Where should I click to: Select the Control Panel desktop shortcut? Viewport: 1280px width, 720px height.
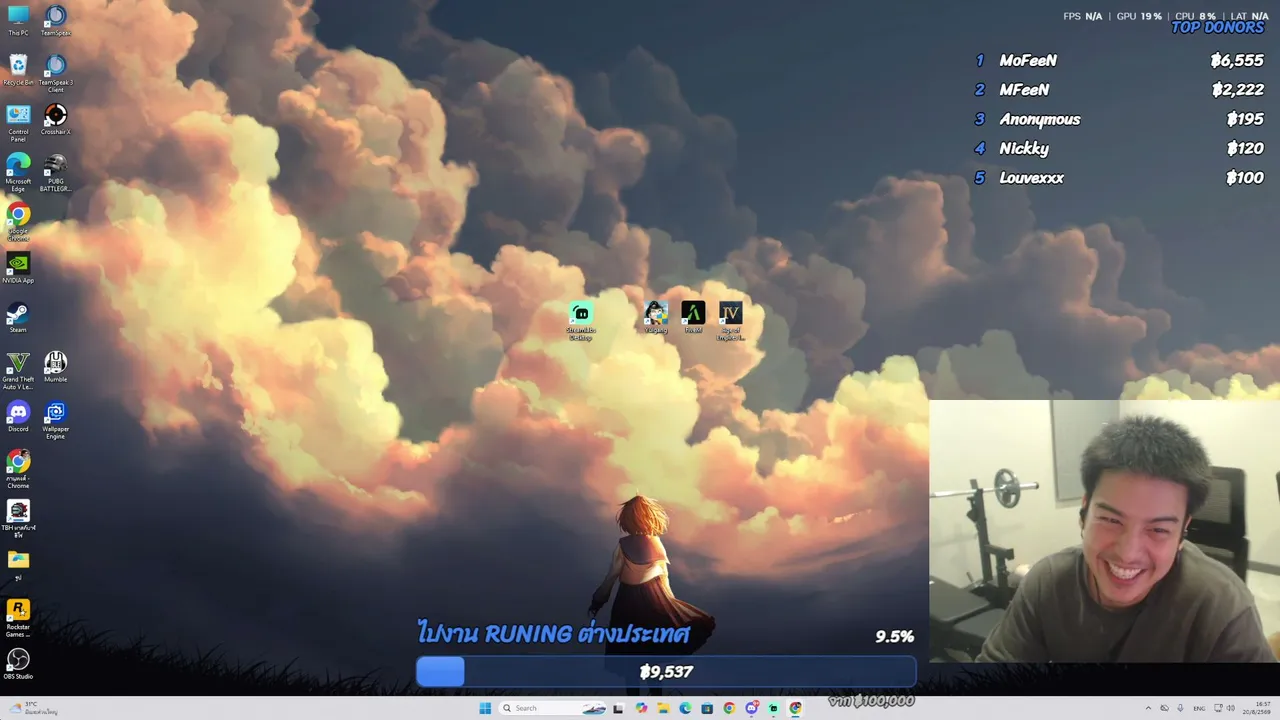(18, 122)
